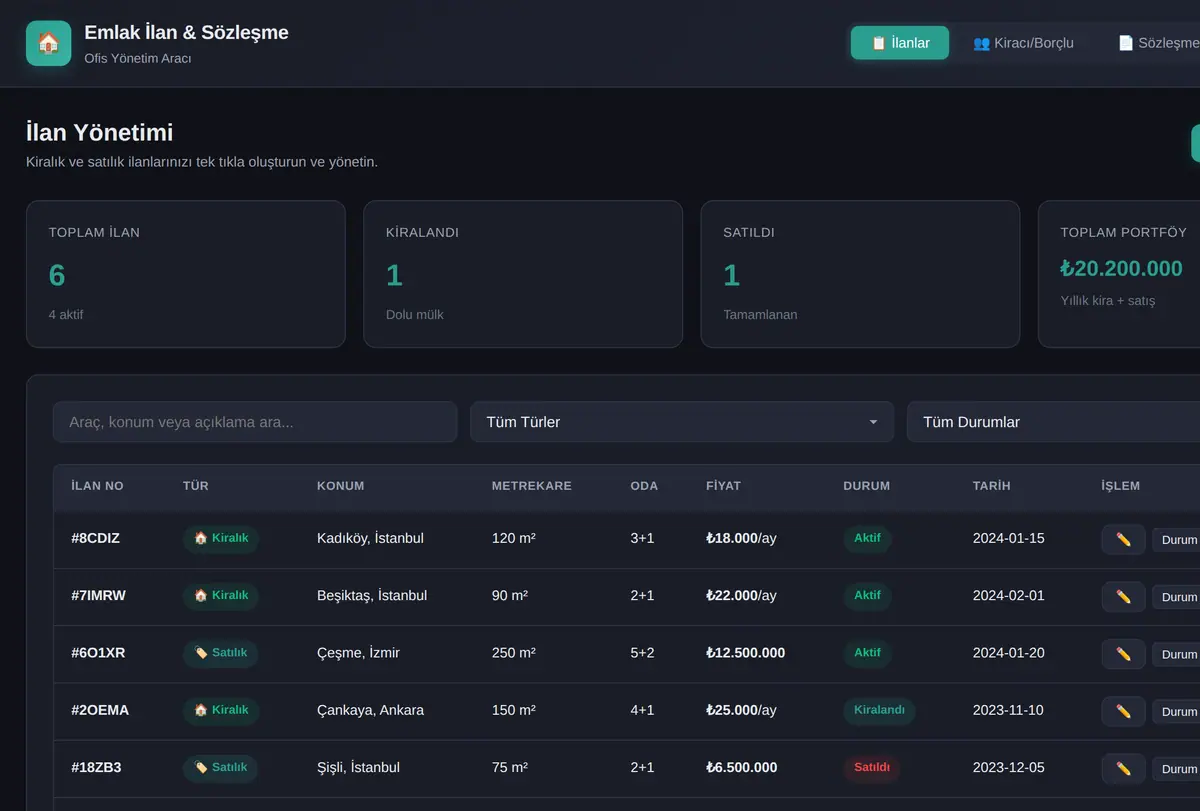Focus the listing search field

tap(255, 422)
